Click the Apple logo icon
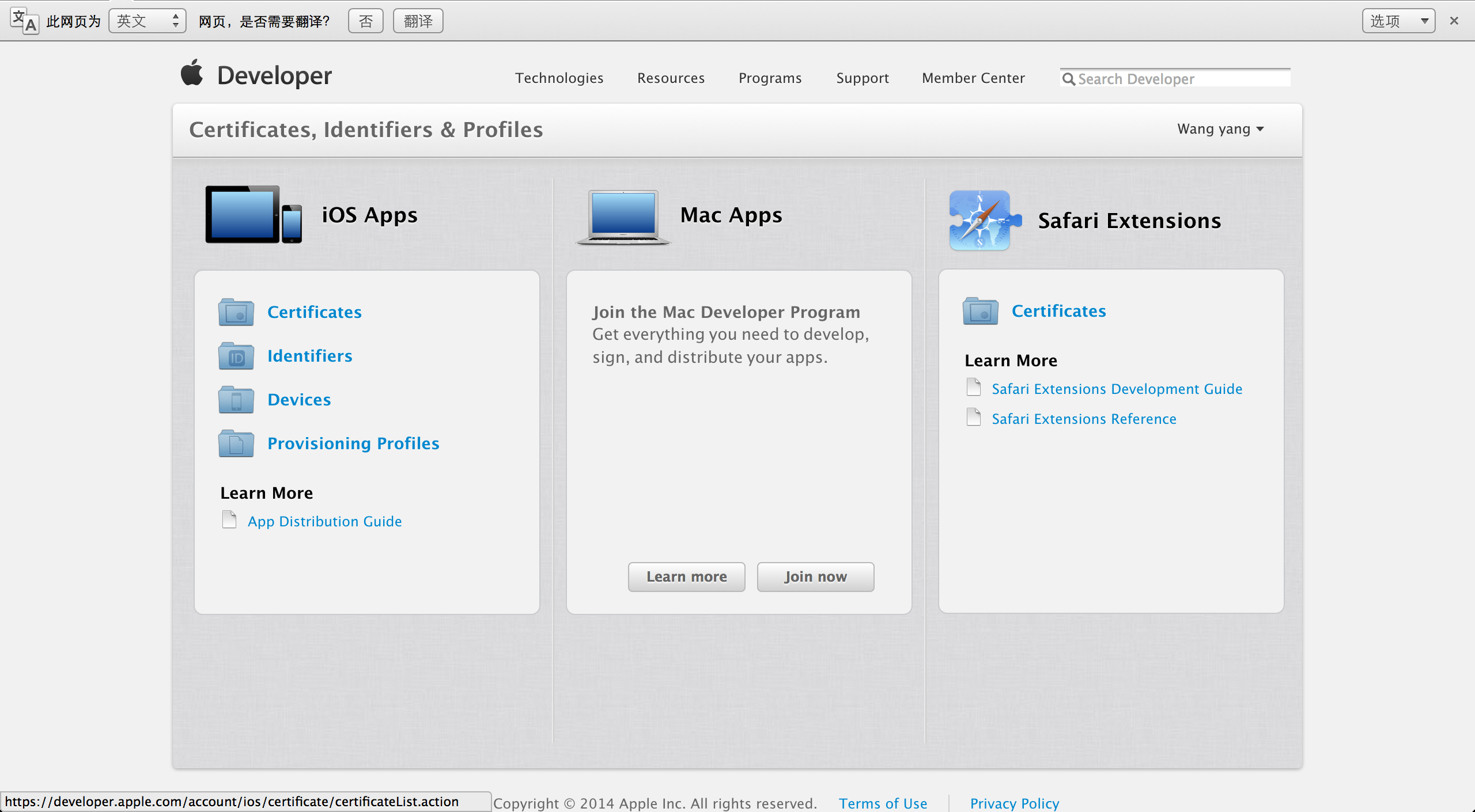Viewport: 1475px width, 812px height. click(x=192, y=73)
